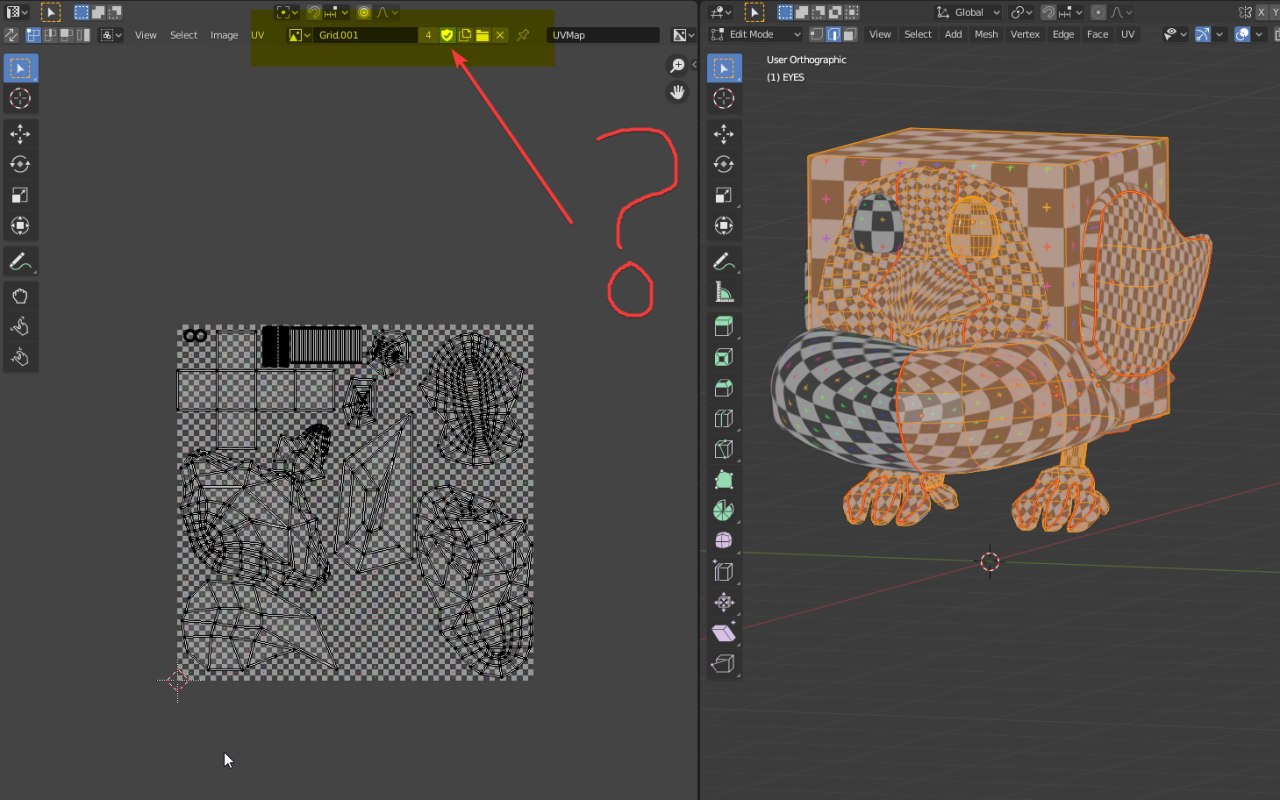
Task: Toggle show gizmo in 3D viewport
Action: [x=1202, y=35]
